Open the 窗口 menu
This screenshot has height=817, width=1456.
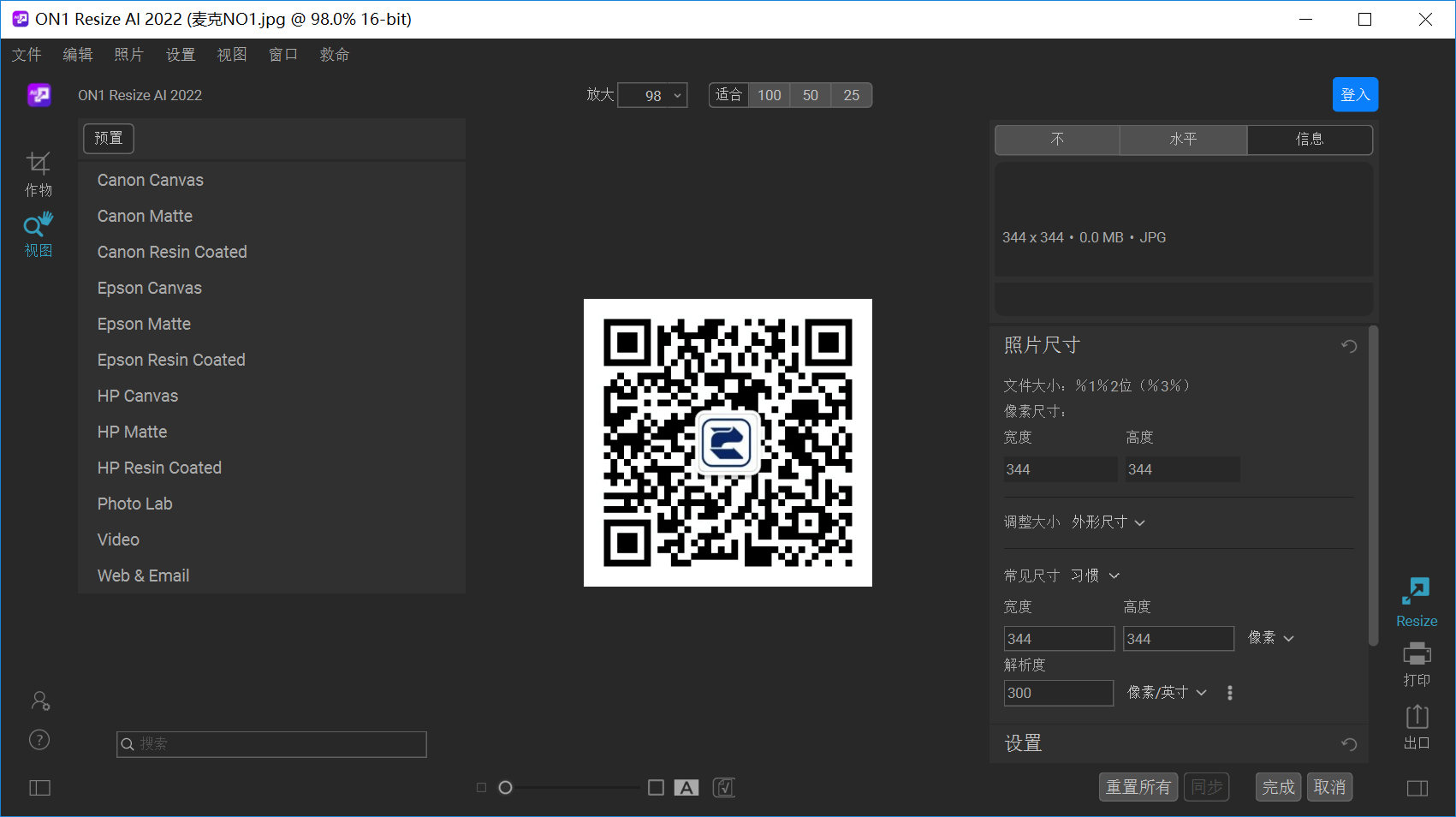click(283, 55)
